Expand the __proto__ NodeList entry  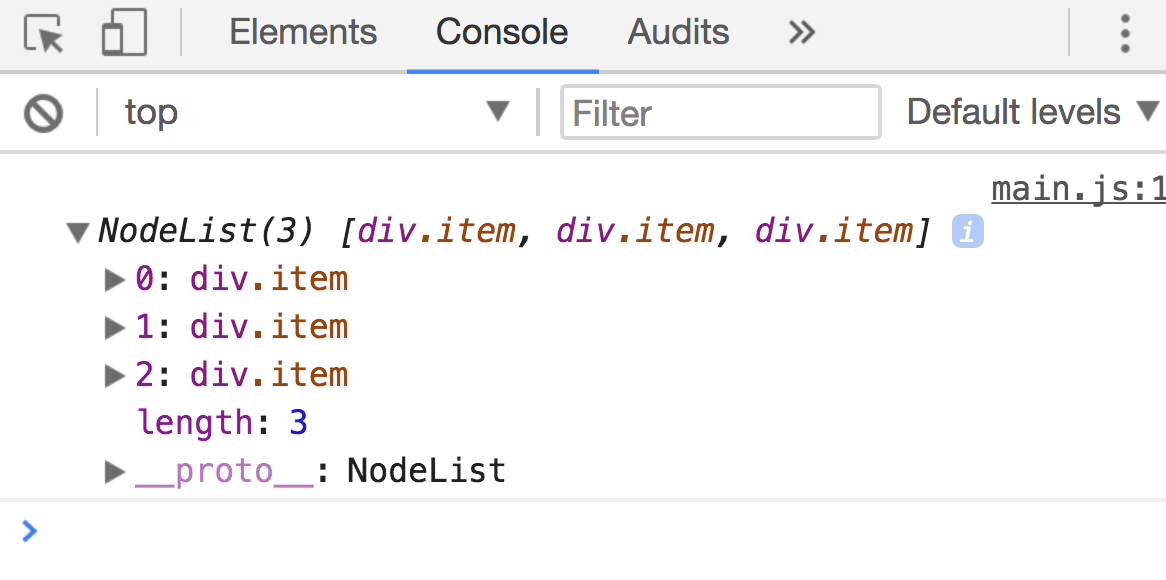[x=113, y=471]
